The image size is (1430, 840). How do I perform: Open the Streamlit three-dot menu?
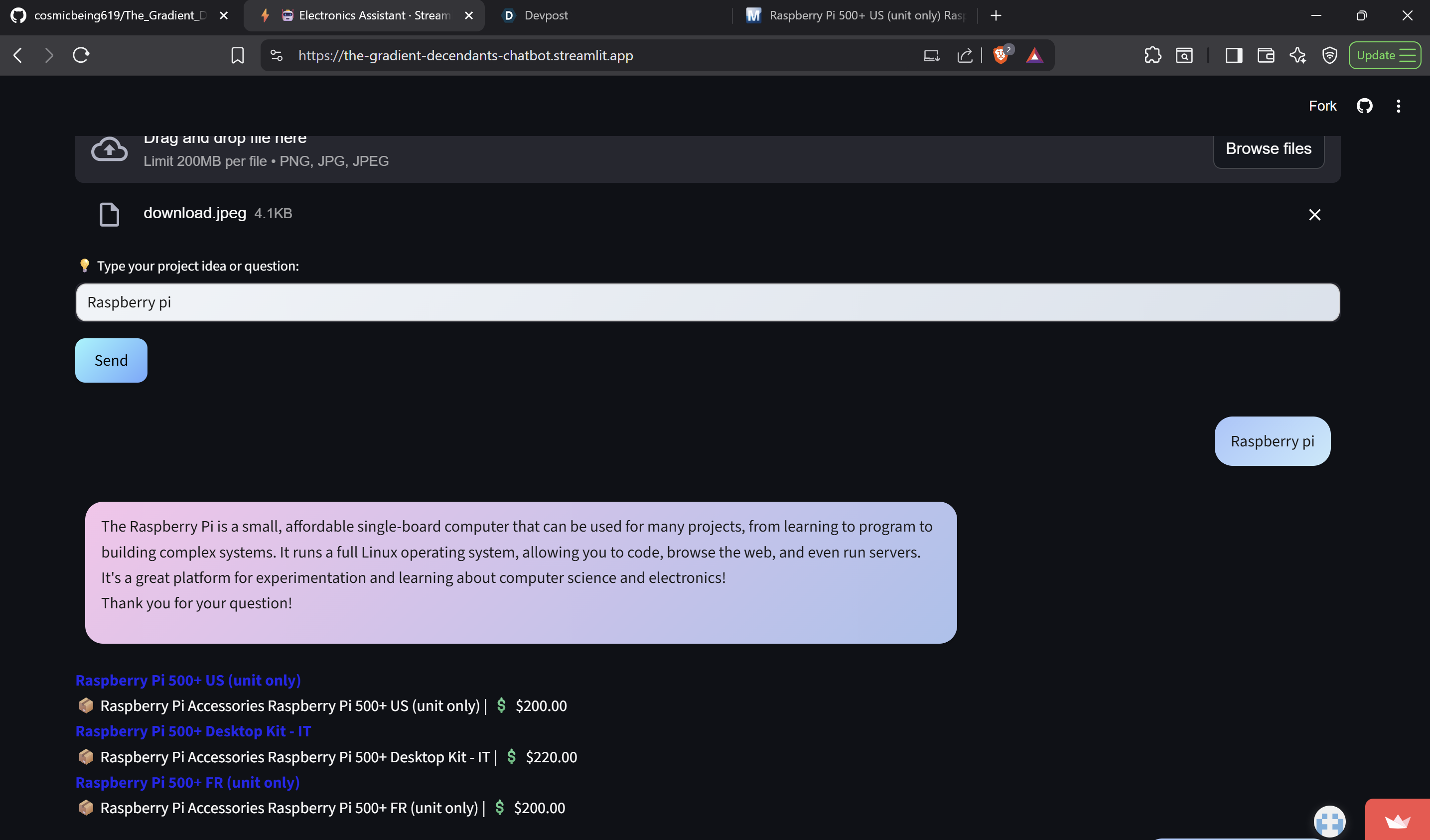click(1398, 106)
